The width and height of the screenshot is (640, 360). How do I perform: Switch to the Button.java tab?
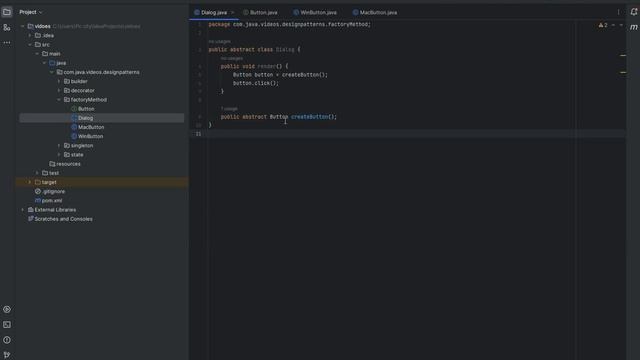[260, 13]
